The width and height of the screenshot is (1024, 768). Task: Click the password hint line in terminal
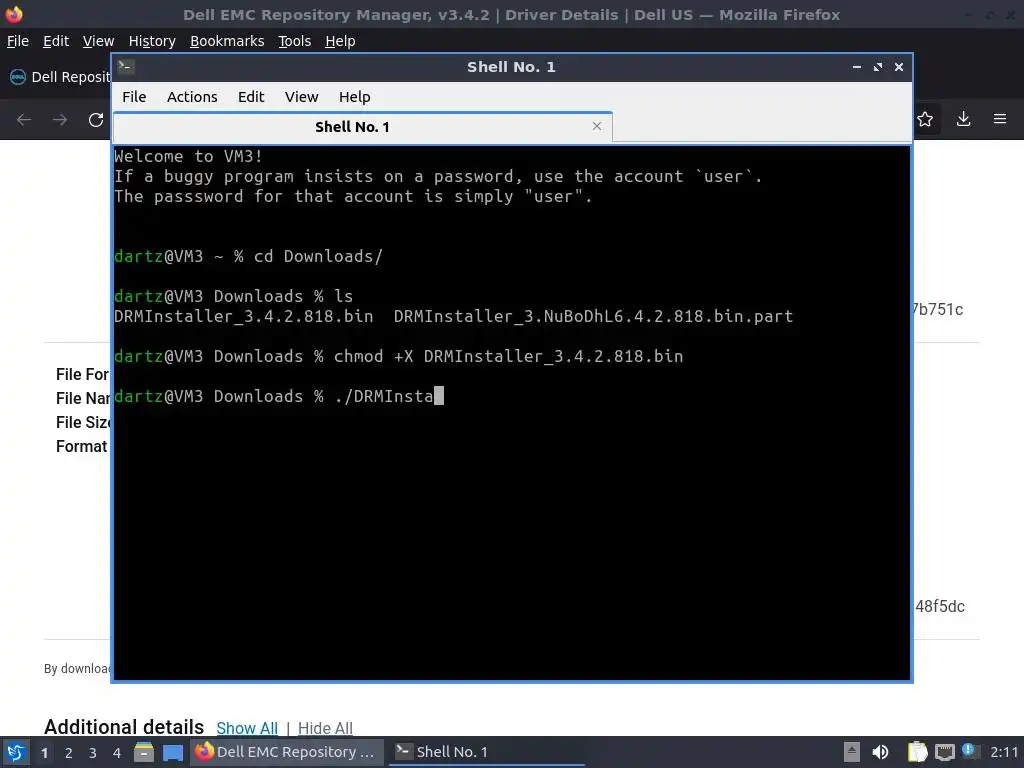353,197
